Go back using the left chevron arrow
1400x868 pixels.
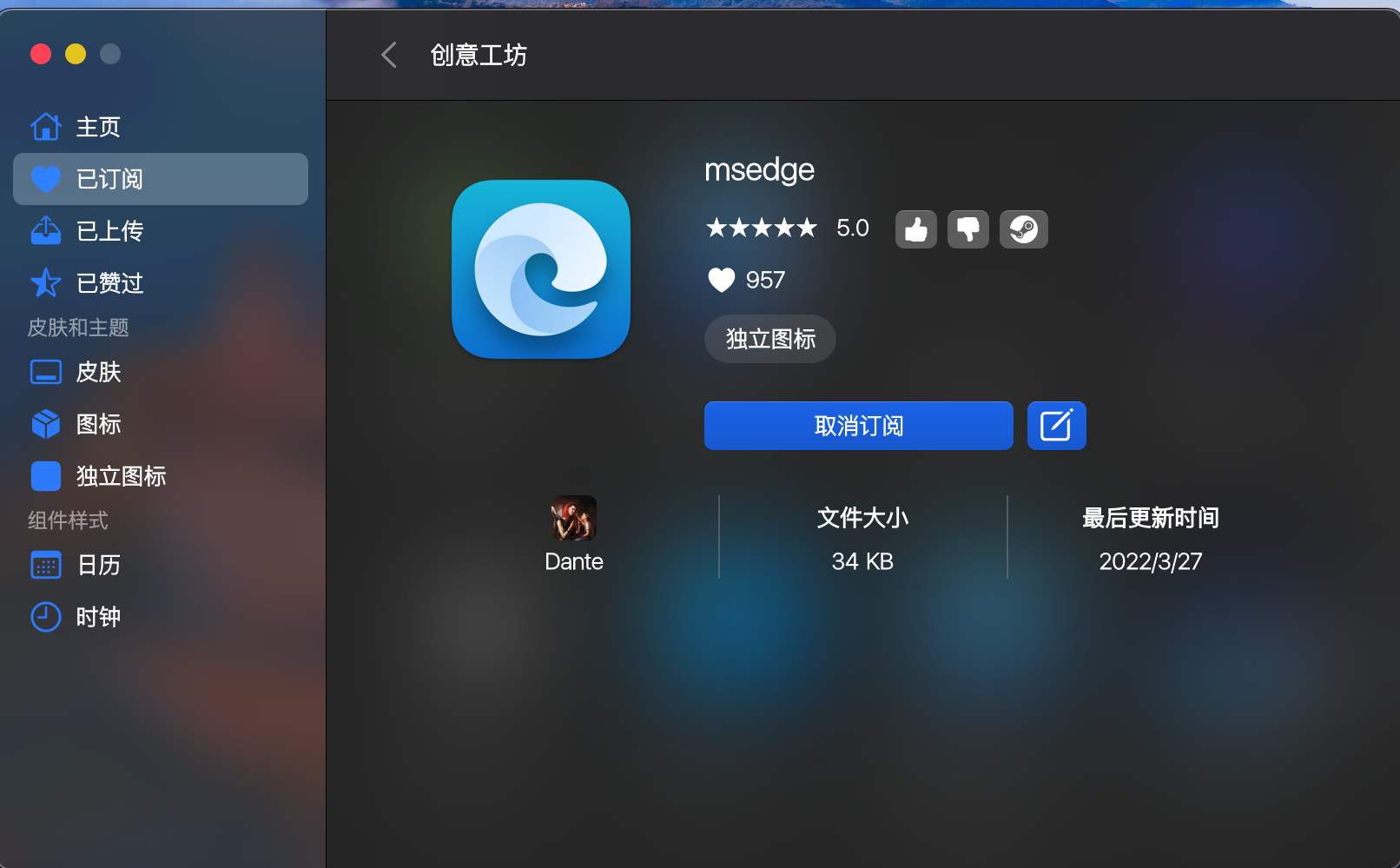coord(389,55)
